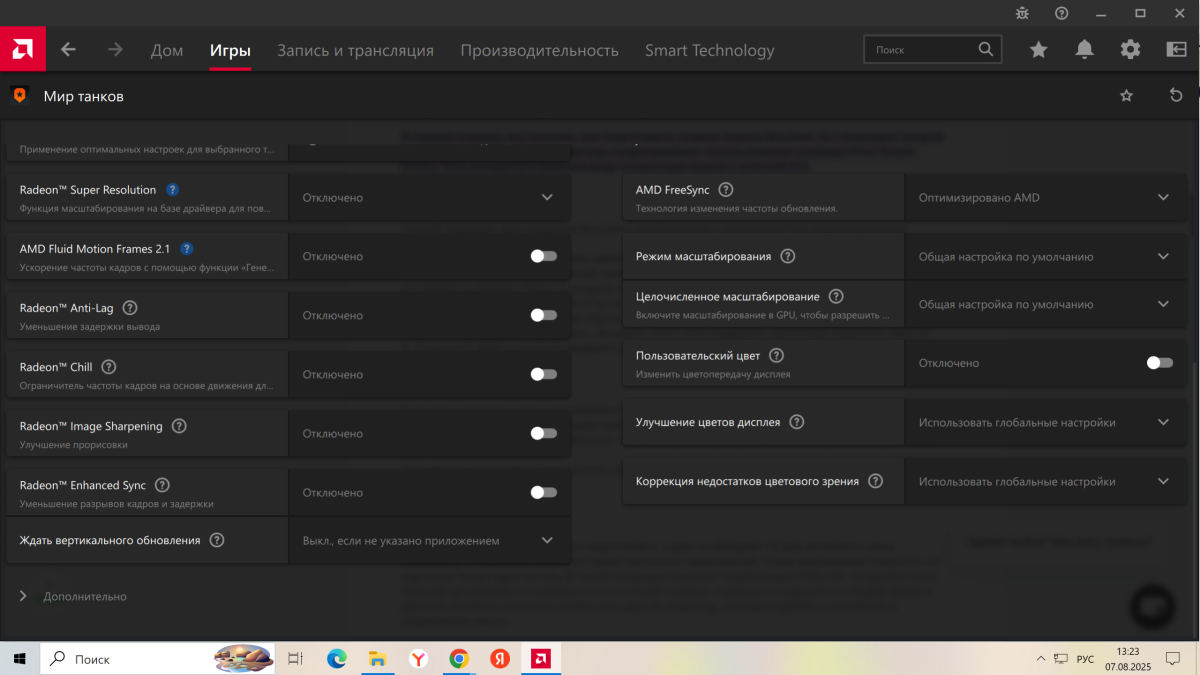The height and width of the screenshot is (675, 1200).
Task: Enable Пользовательский цвет switch
Action: coord(1159,363)
